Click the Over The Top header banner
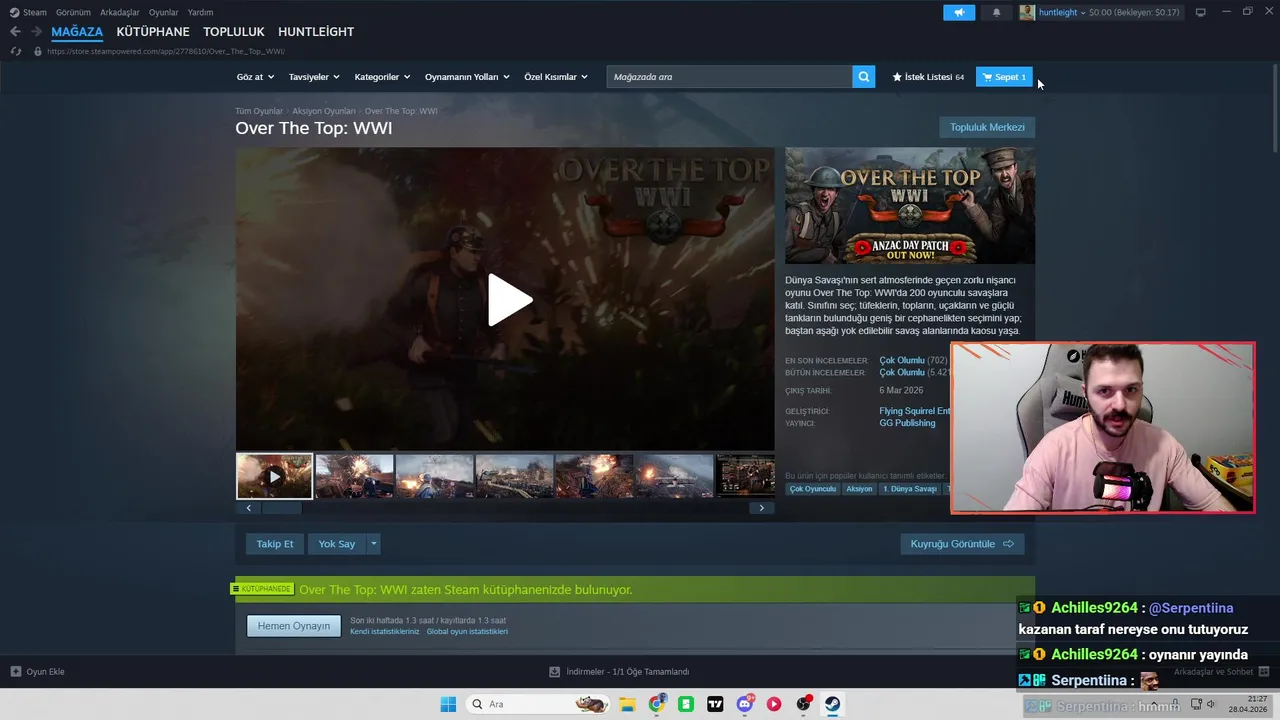This screenshot has height=720, width=1280. pos(910,206)
